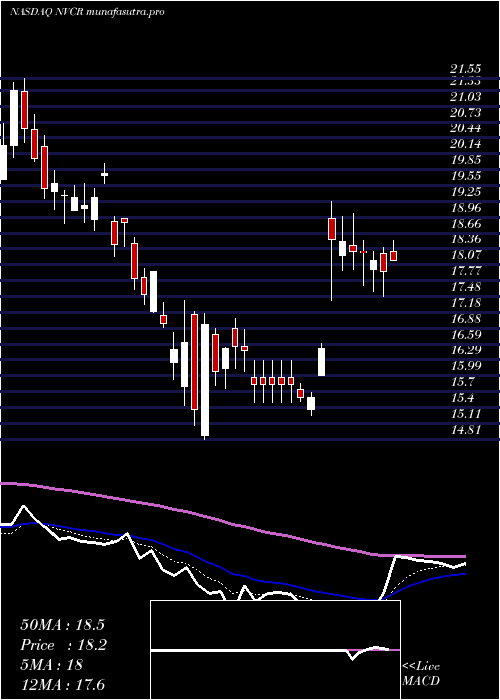Click the 16.88 price axis label
Viewport: 500px width, 700px height.
pos(466,318)
